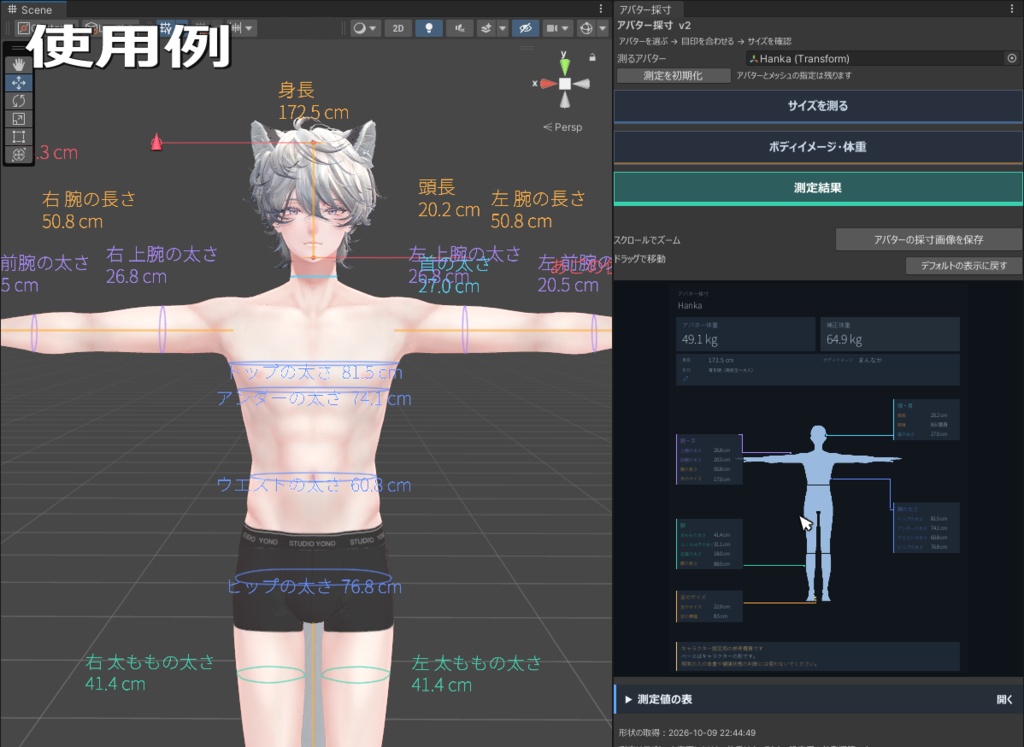Screen dimensions: 1024x747
Task: Click the scene camera settings icon
Action: pos(552,28)
